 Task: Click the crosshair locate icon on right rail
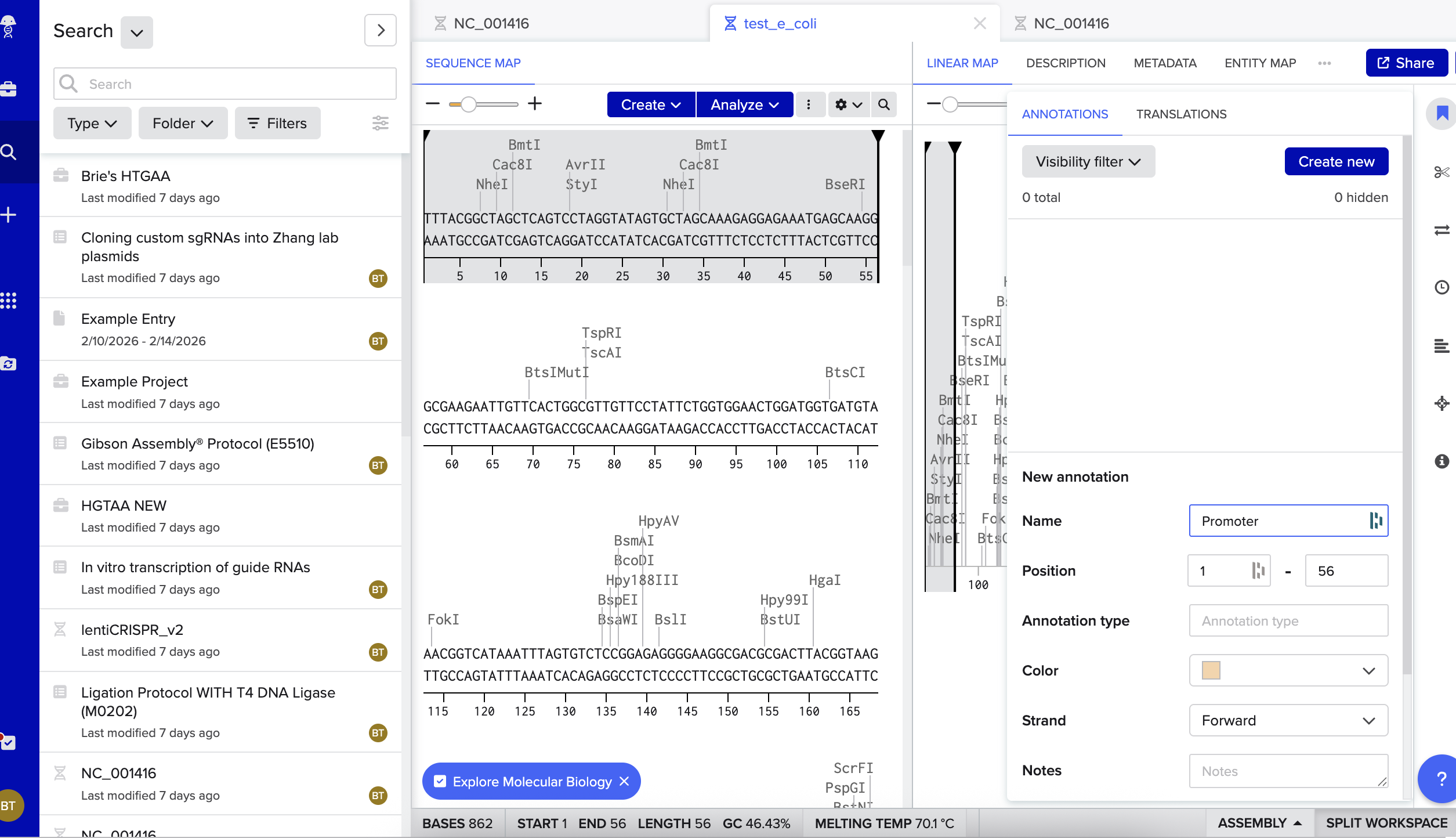pos(1443,403)
